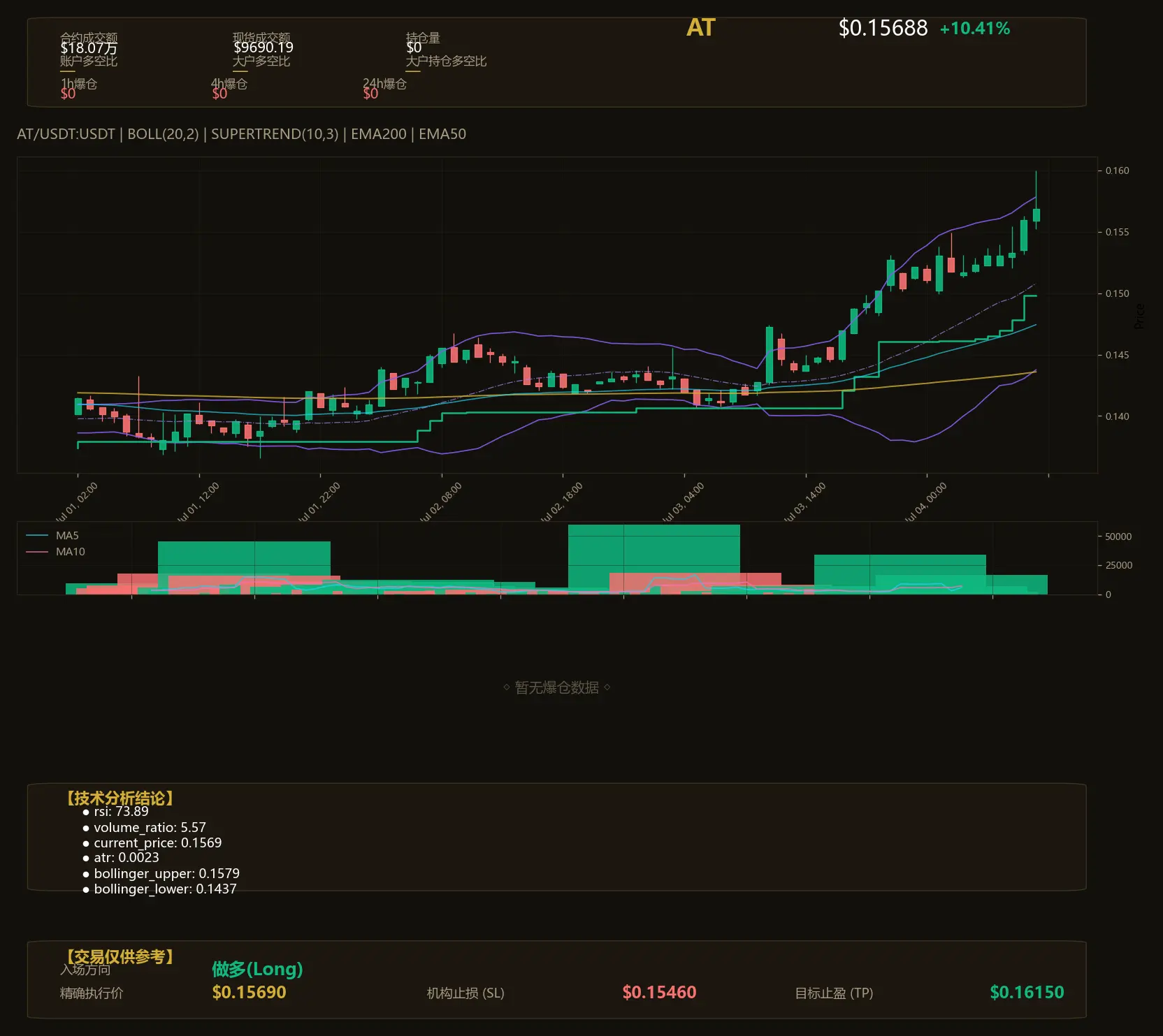The height and width of the screenshot is (1036, 1163).
Task: Click the take profit value $0.16150
Action: tap(1027, 992)
